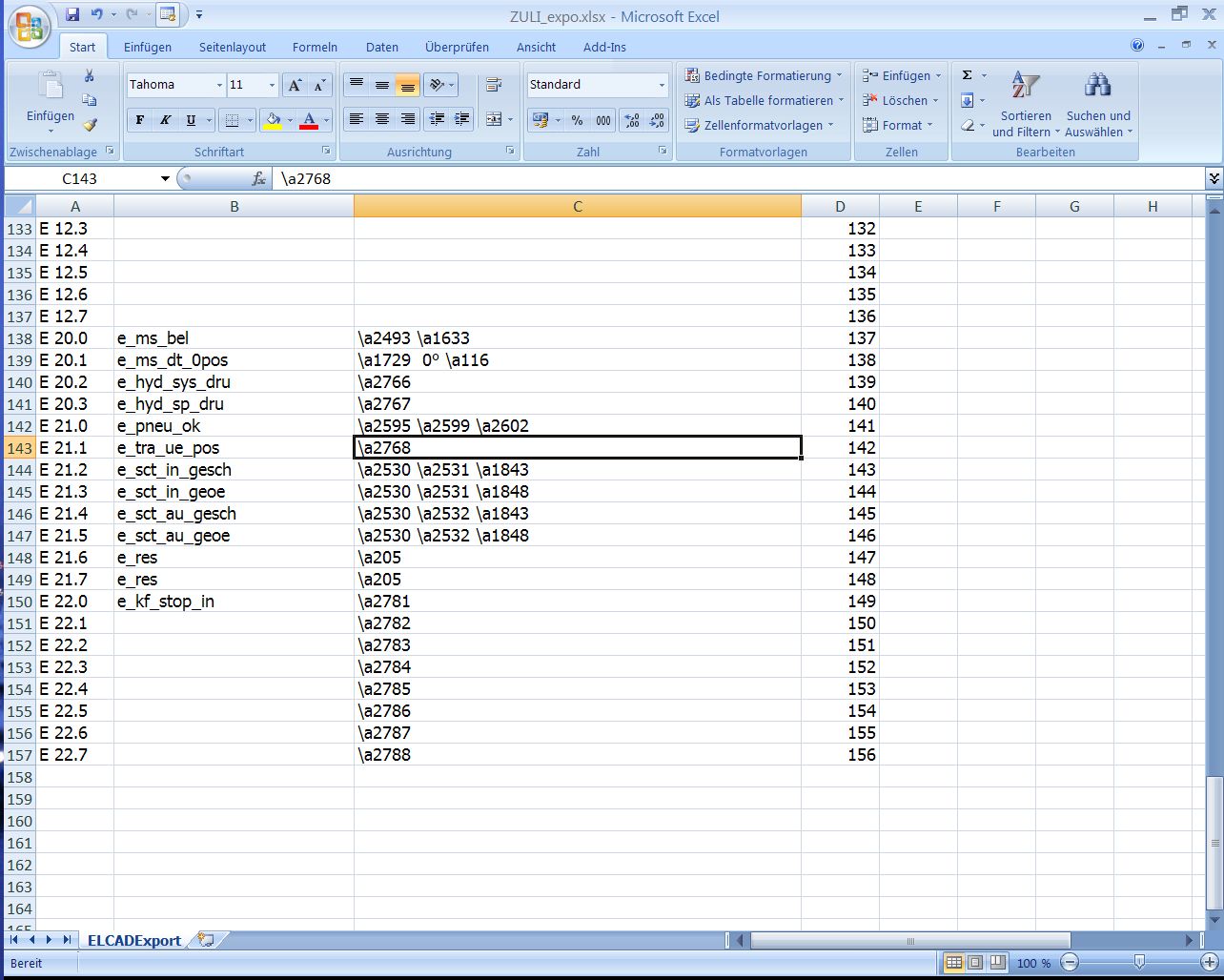This screenshot has height=980, width=1224.
Task: Apply cell borders icon
Action: (231, 120)
